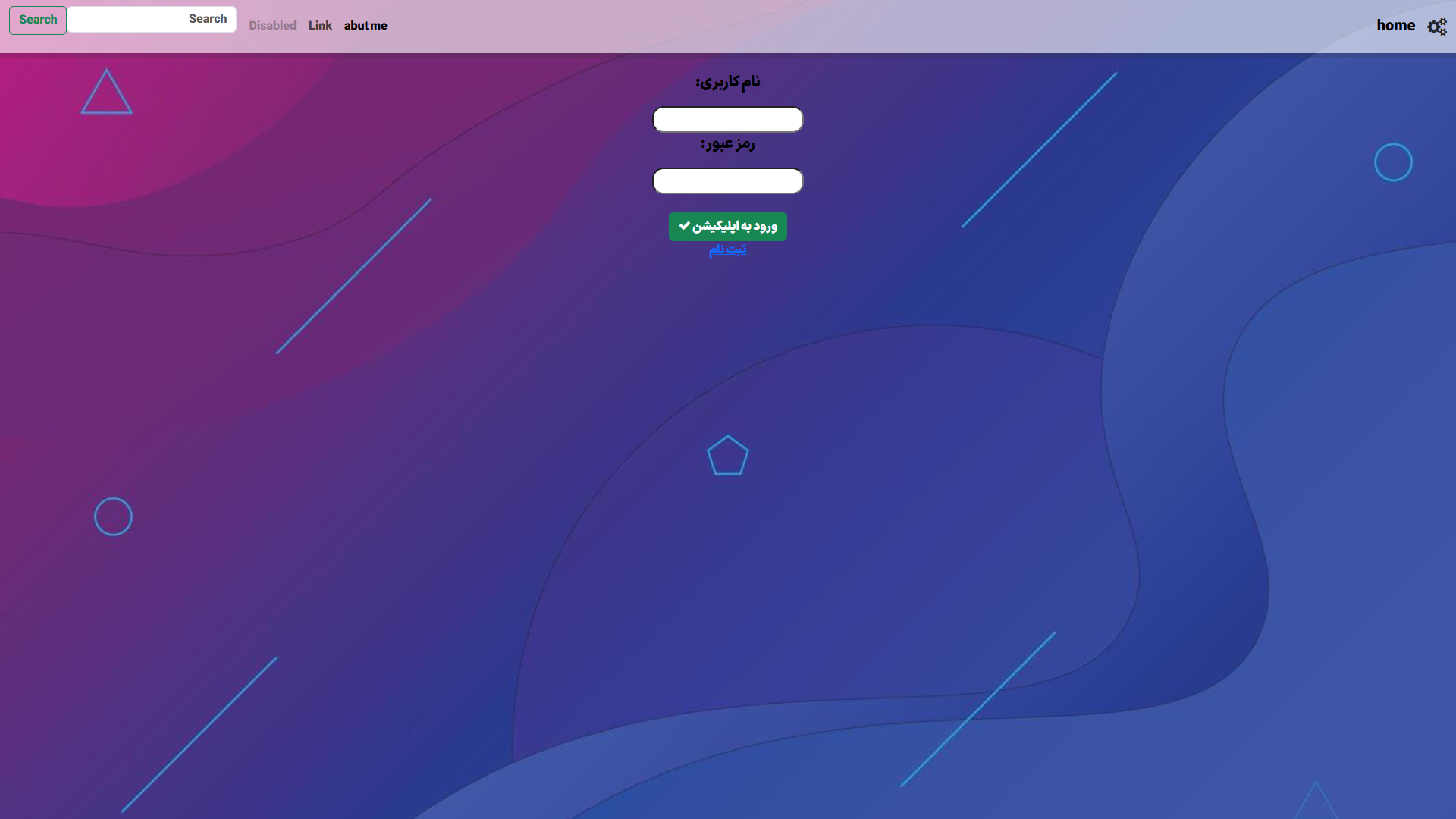This screenshot has width=1456, height=819.
Task: Click diagonal blue line near top-right
Action: 1039,150
